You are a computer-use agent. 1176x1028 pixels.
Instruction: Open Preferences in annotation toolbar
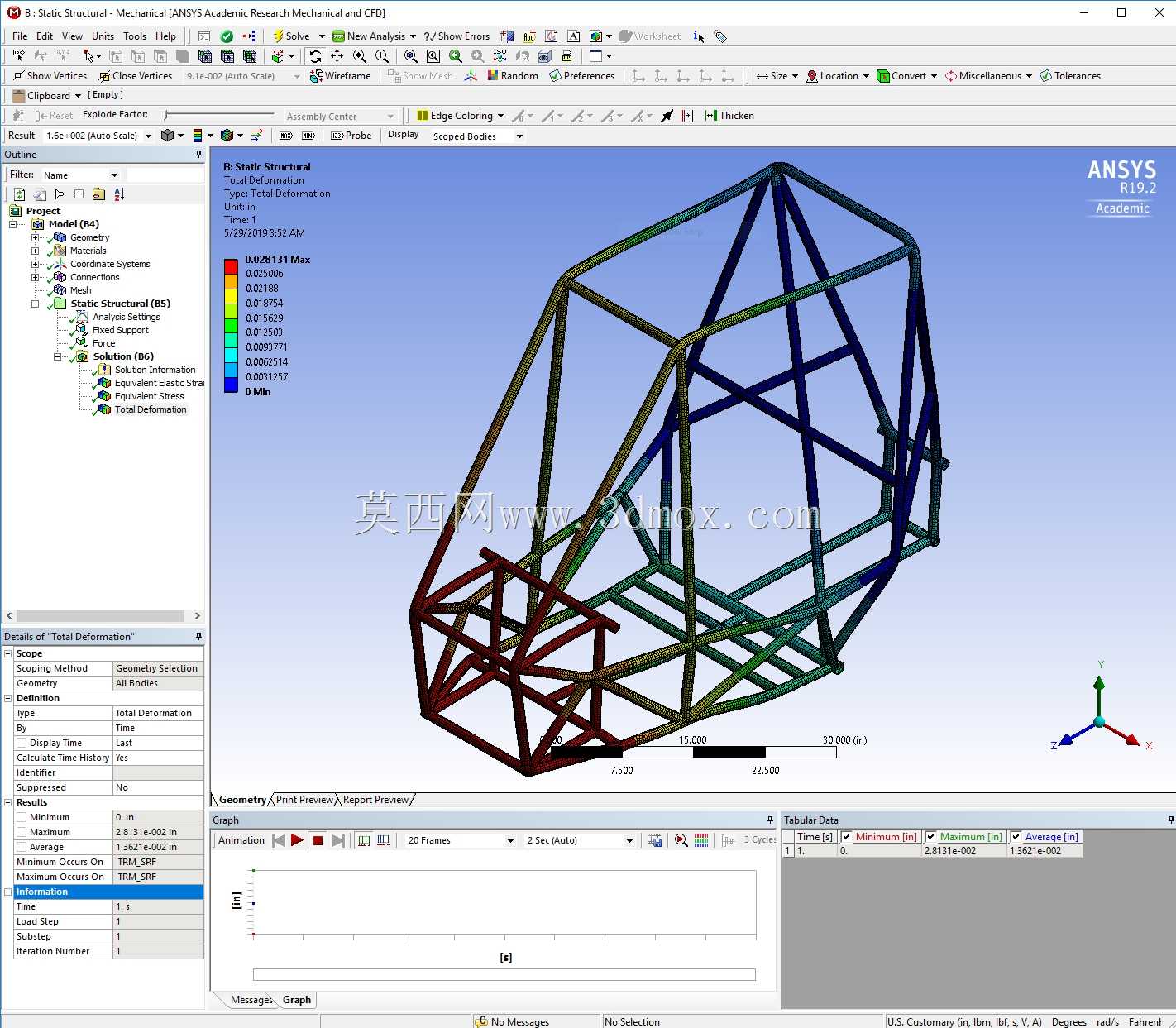[x=582, y=76]
